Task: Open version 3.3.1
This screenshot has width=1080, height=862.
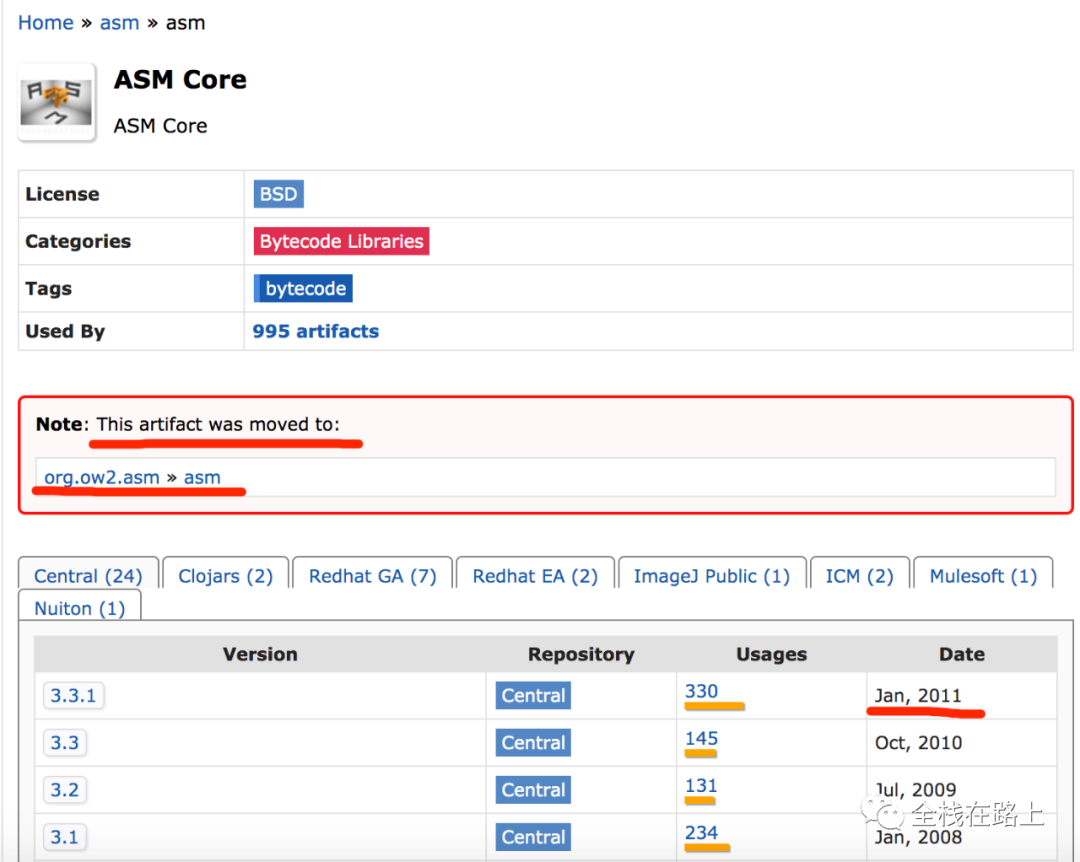Action: pos(73,695)
